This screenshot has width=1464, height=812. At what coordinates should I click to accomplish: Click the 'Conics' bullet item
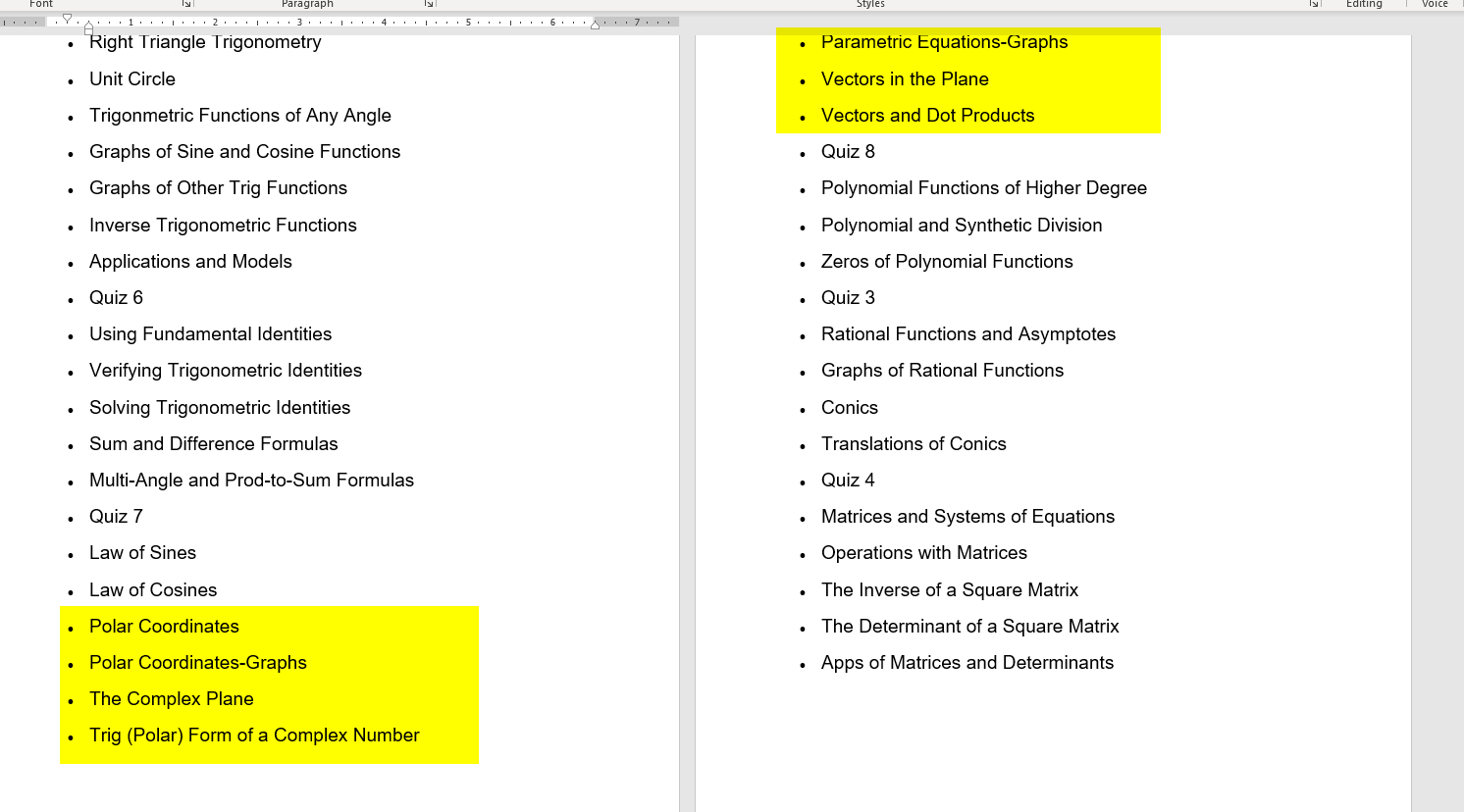click(x=850, y=408)
